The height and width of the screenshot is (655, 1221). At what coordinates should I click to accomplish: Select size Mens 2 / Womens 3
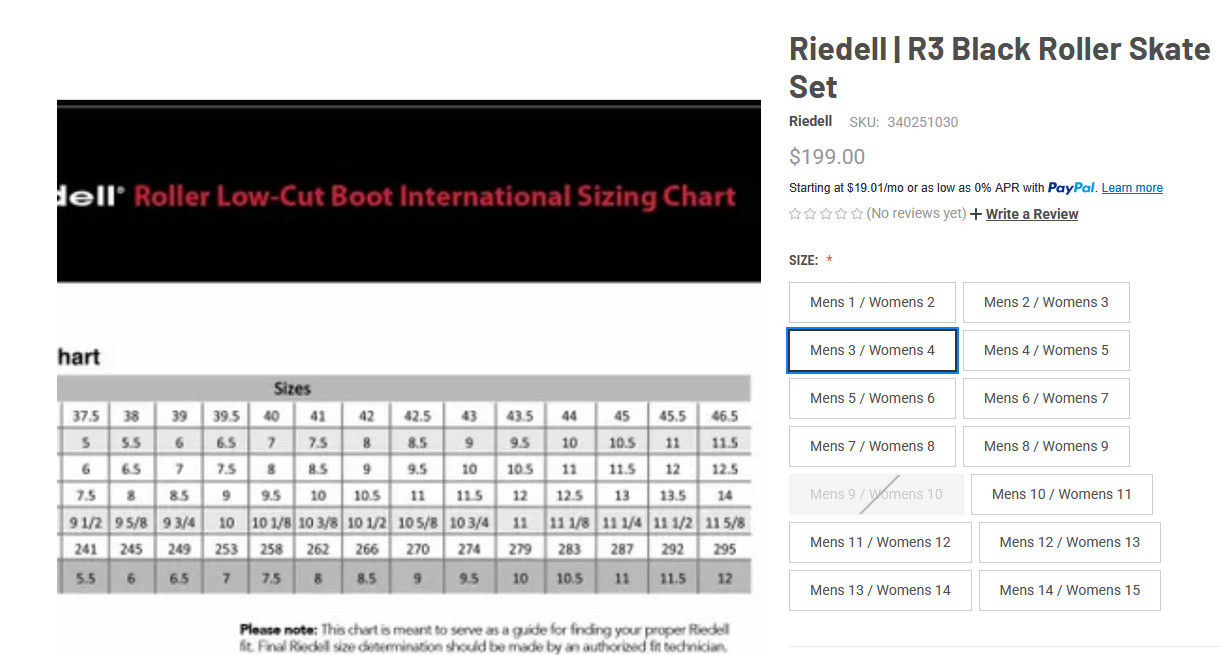click(x=1046, y=302)
